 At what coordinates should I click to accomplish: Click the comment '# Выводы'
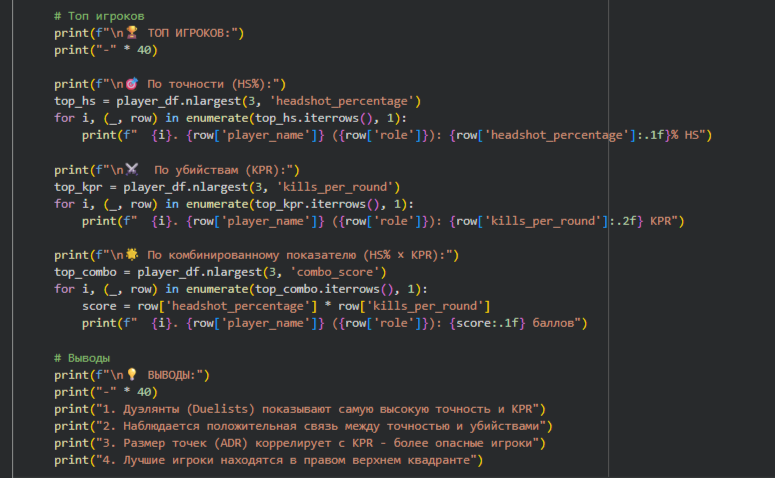pyautogui.click(x=82, y=358)
